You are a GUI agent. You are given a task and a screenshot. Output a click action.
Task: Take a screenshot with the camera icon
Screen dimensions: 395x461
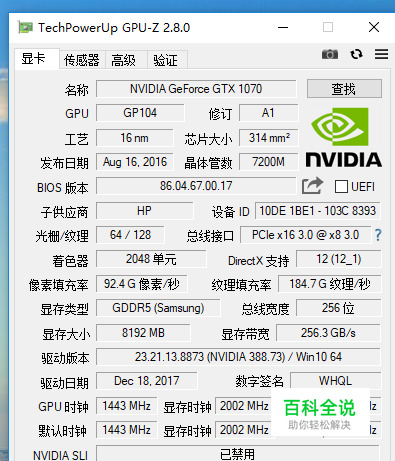click(330, 54)
